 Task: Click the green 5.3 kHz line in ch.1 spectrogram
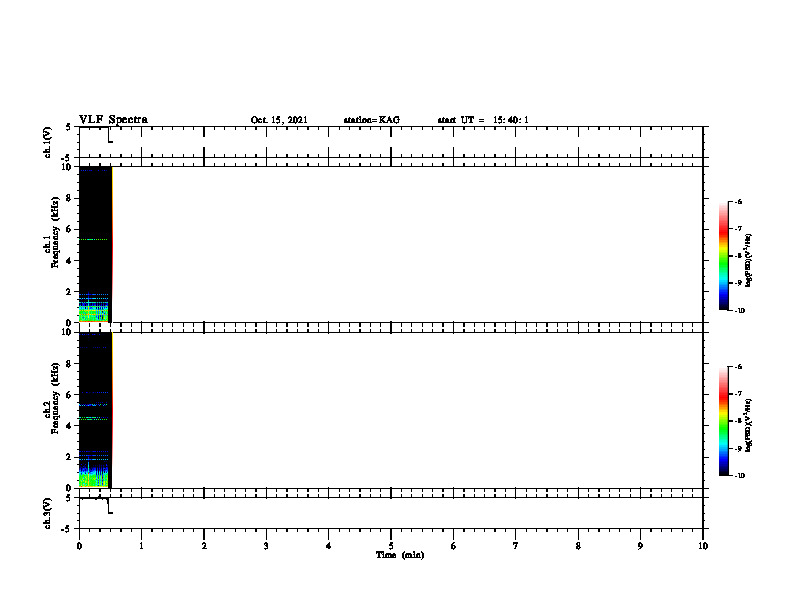(x=93, y=239)
